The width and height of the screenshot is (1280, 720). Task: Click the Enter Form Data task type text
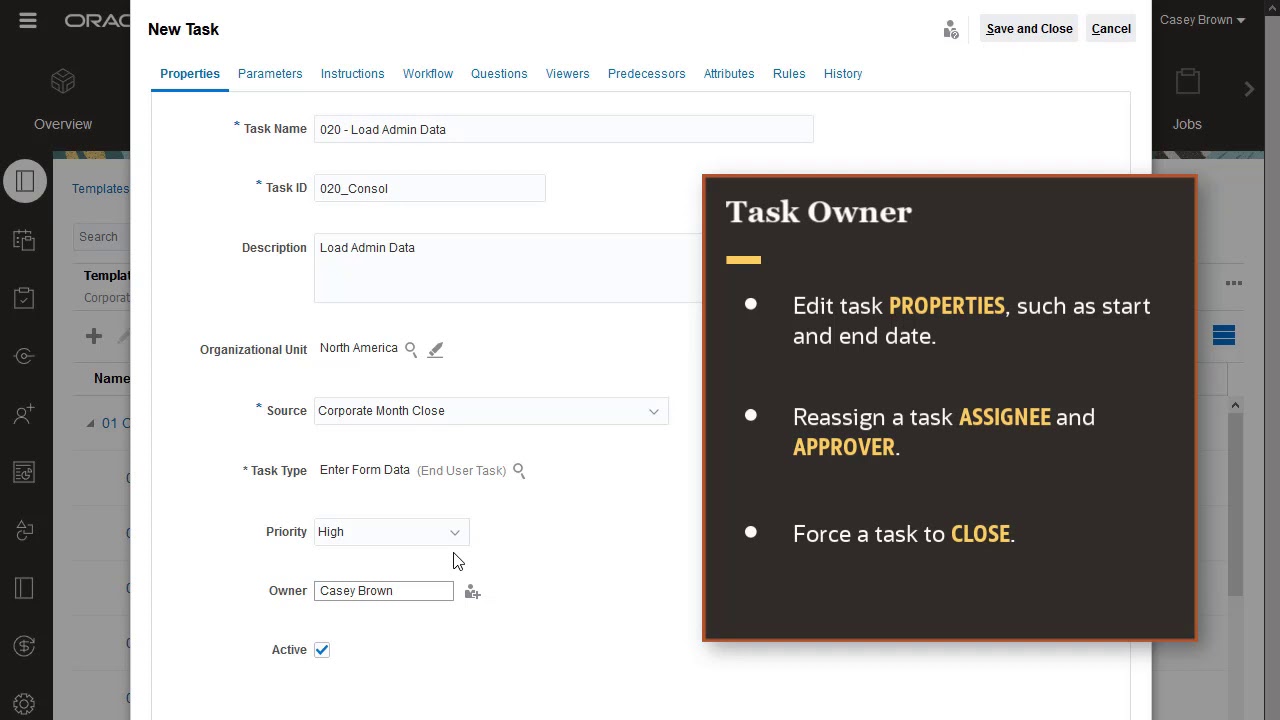pyautogui.click(x=365, y=470)
